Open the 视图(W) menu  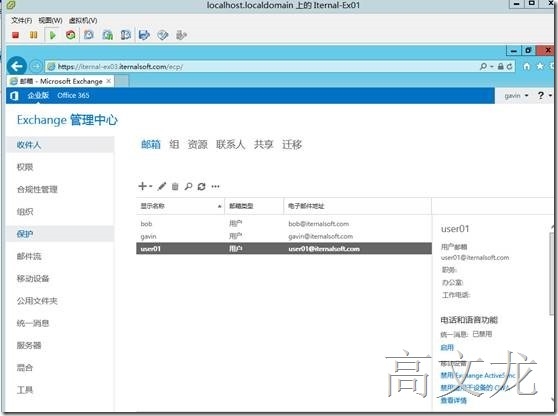tap(50, 20)
